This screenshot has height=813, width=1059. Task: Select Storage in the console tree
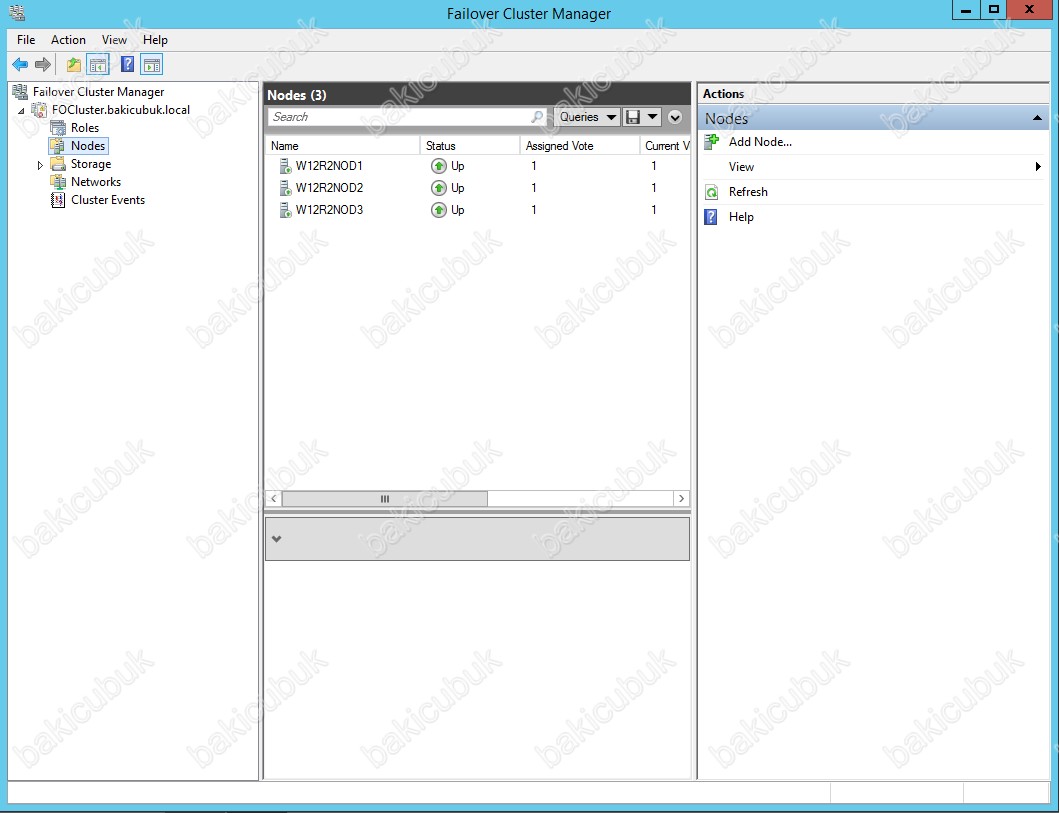tap(91, 164)
